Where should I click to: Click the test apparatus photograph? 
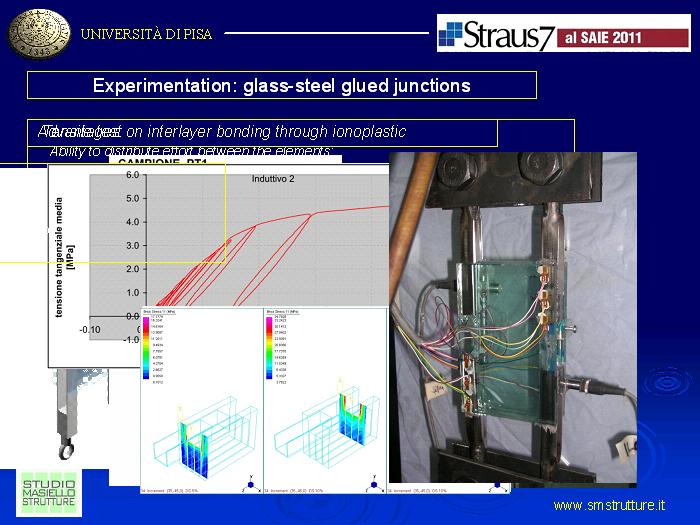pos(512,318)
